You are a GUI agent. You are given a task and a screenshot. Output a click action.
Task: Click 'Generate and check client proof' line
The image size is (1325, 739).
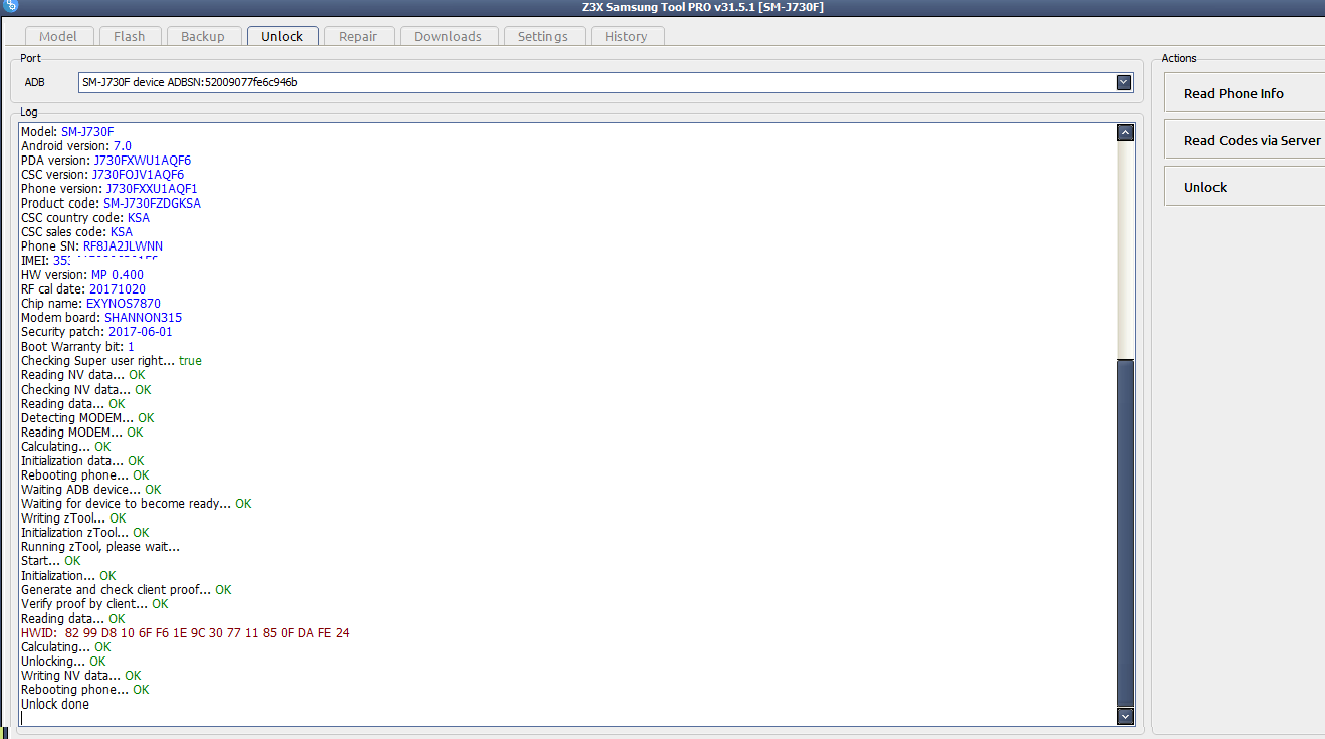tap(126, 589)
